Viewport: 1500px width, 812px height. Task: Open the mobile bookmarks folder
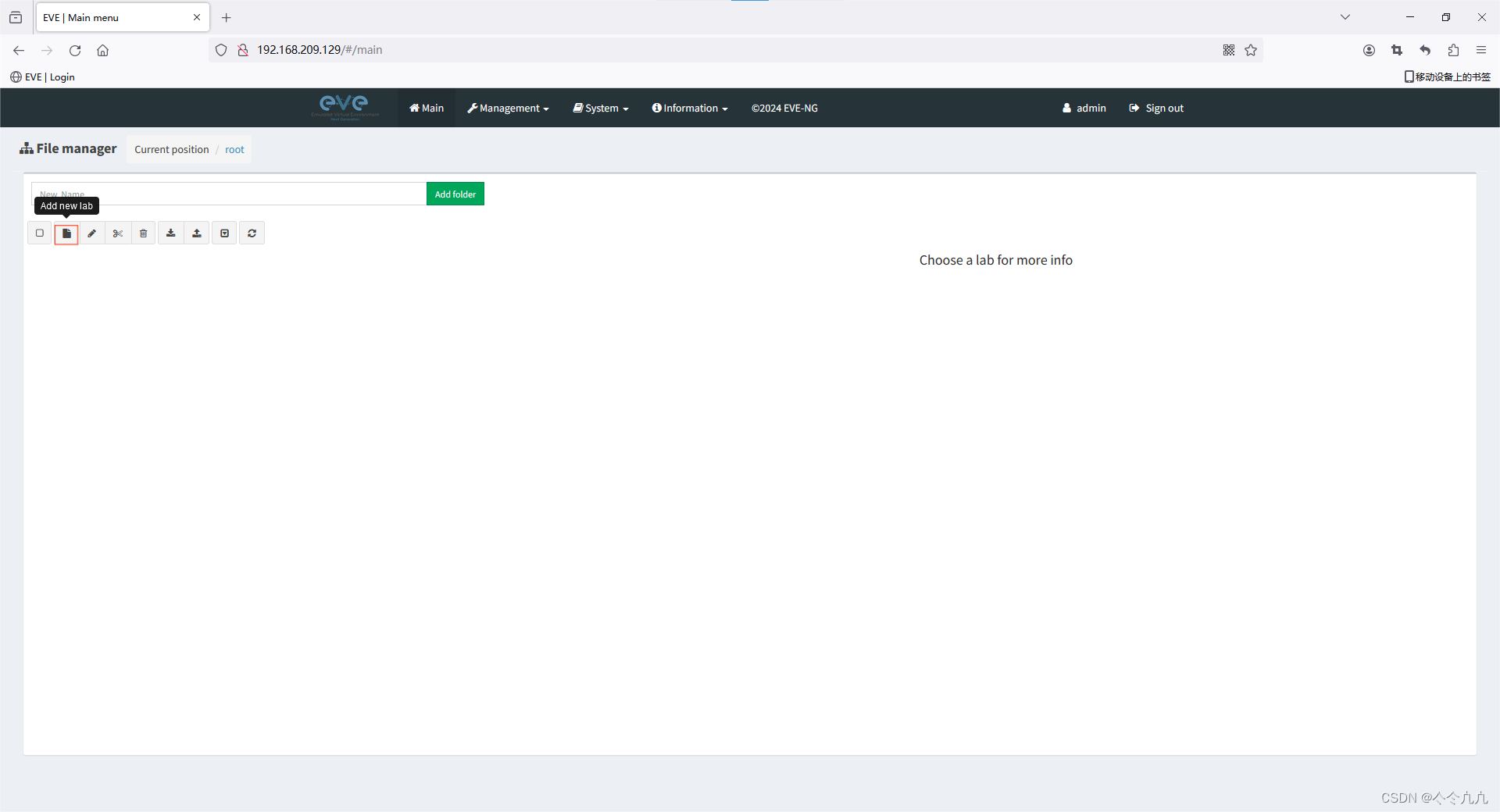1448,77
